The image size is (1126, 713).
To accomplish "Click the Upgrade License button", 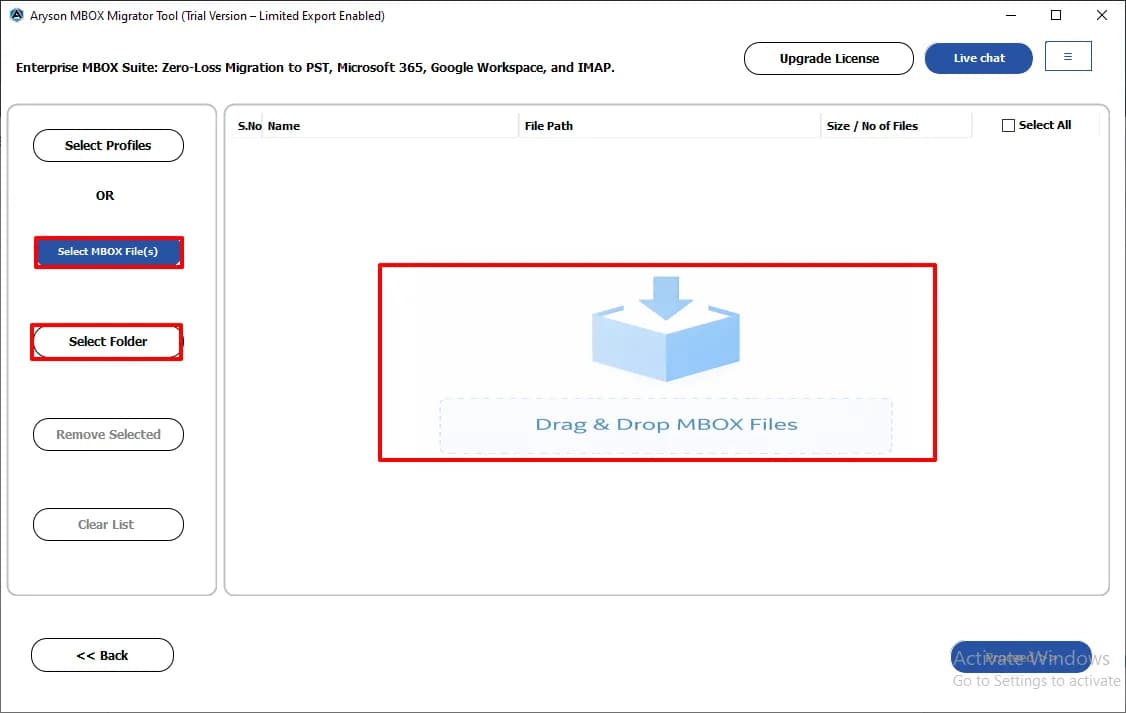I will pos(829,58).
